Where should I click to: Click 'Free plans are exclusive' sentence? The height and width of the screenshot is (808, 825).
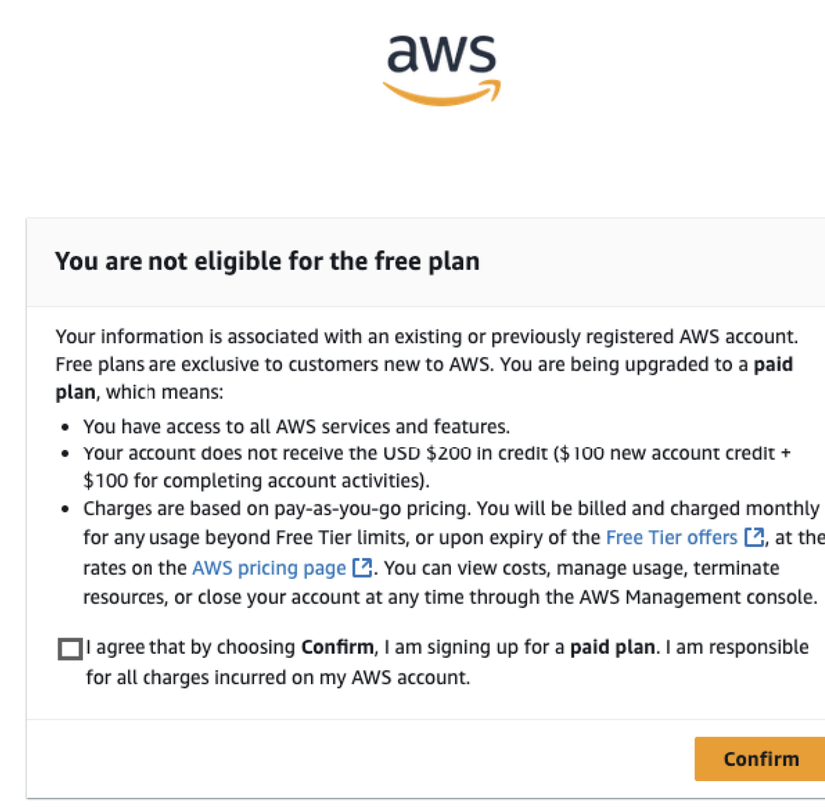click(275, 365)
